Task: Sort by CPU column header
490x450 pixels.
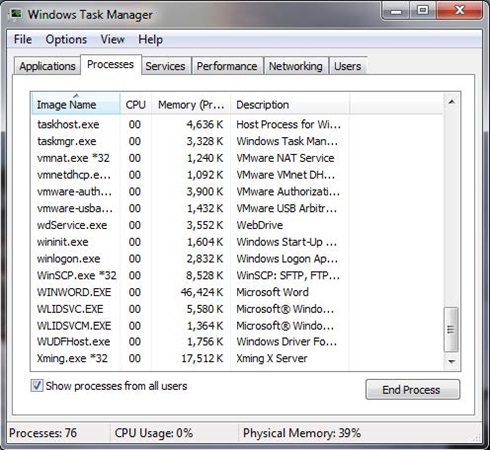Action: click(136, 105)
